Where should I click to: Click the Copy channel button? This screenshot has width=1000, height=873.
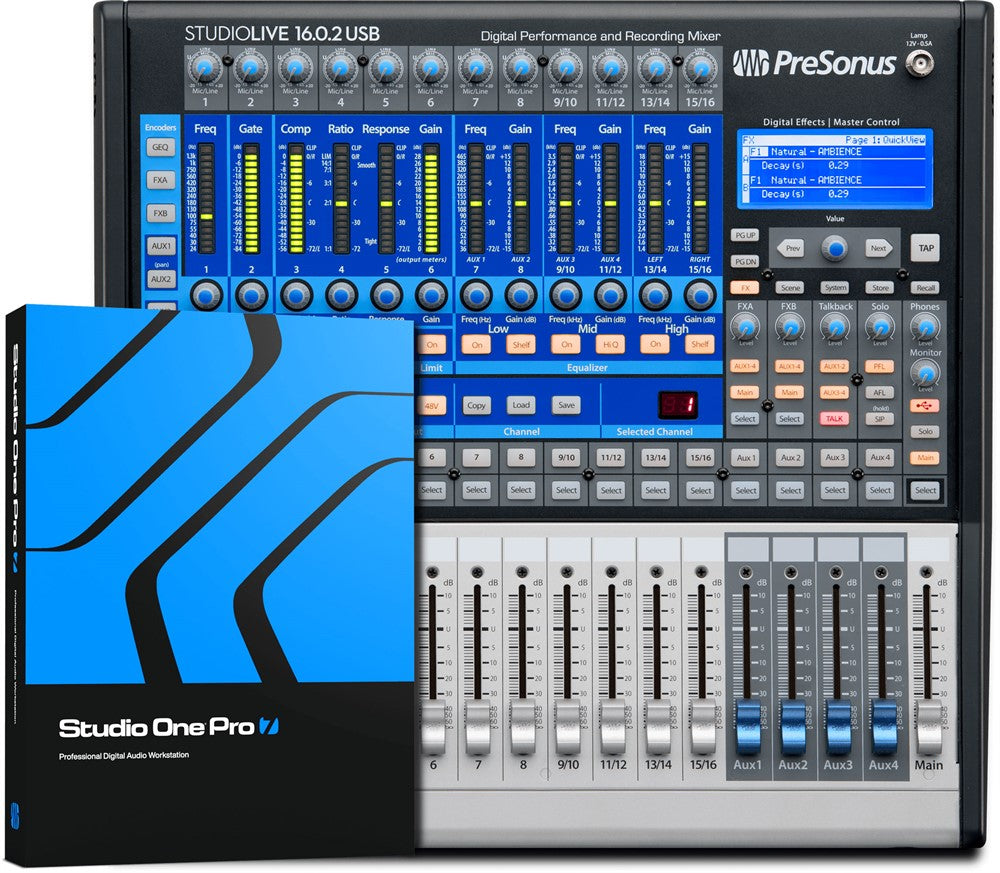pos(476,406)
